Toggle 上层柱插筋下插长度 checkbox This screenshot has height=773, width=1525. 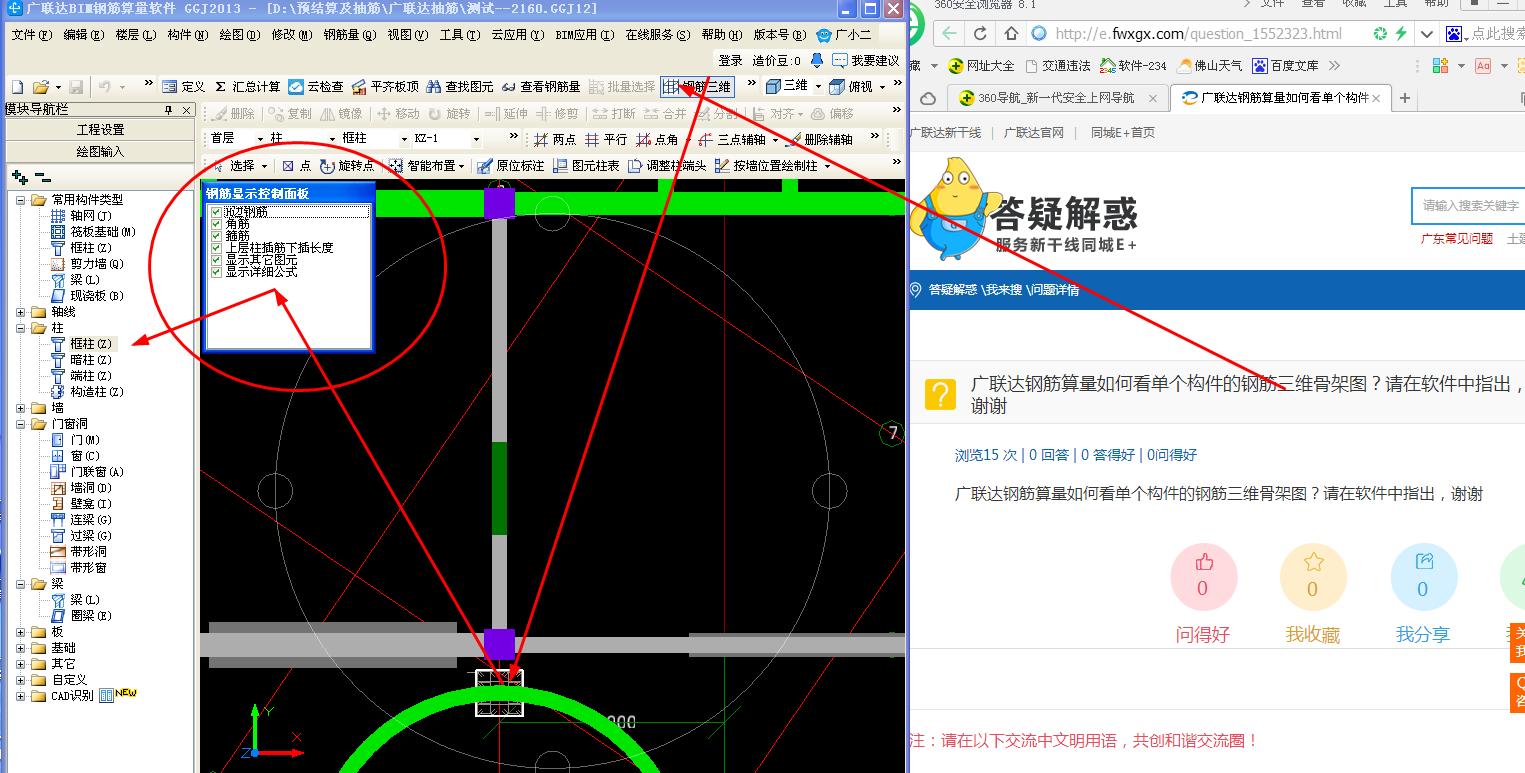click(x=217, y=248)
